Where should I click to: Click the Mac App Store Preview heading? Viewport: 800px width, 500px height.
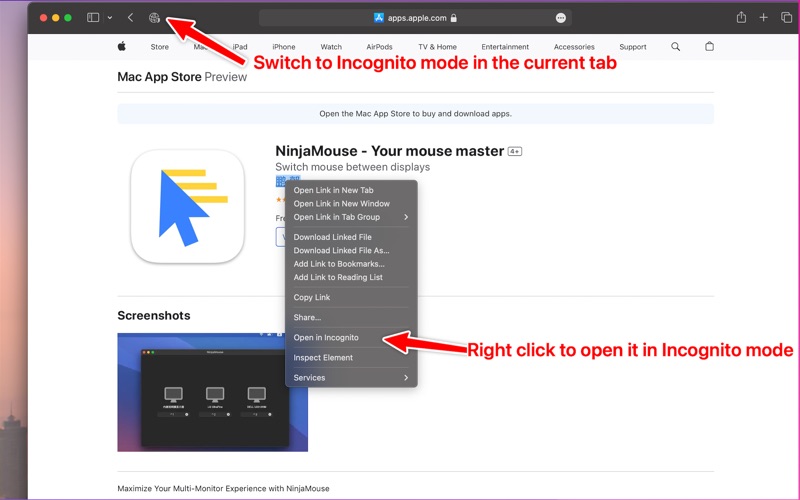pos(182,77)
